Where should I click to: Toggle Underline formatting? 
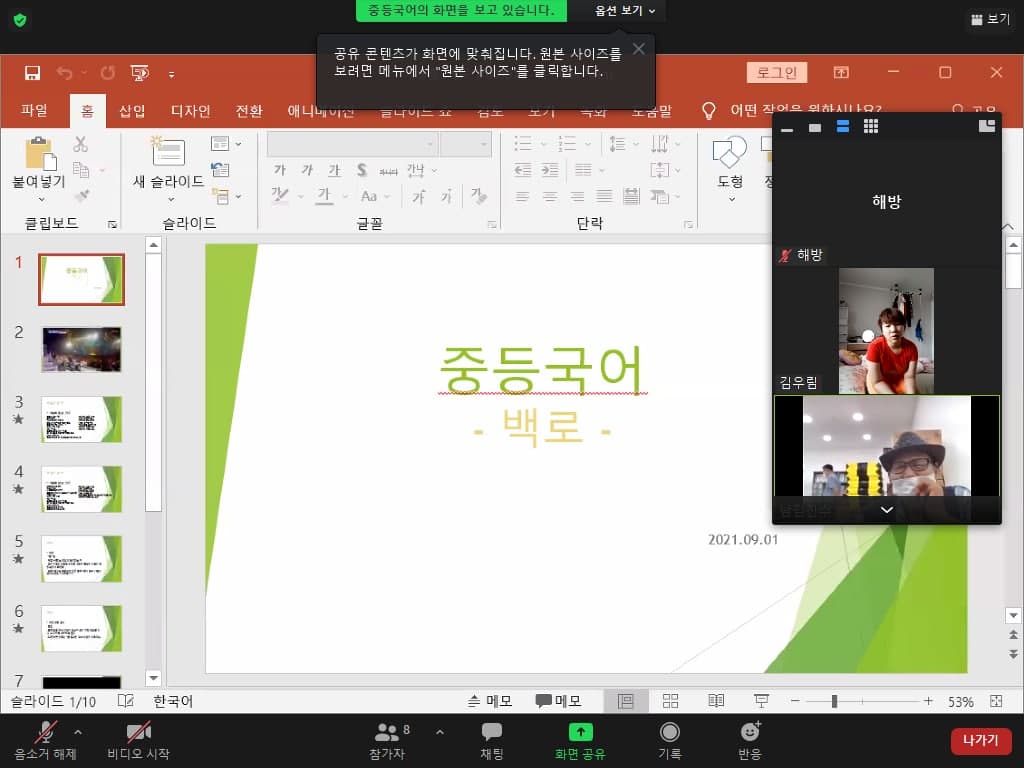click(x=334, y=170)
